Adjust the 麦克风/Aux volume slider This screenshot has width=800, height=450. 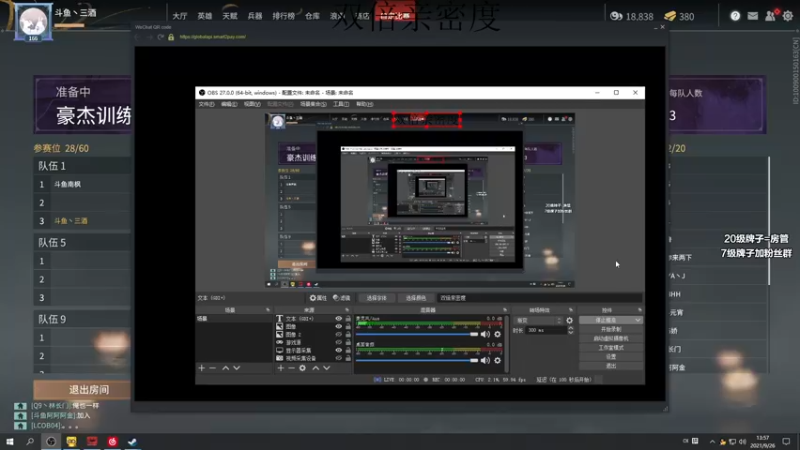click(417, 334)
